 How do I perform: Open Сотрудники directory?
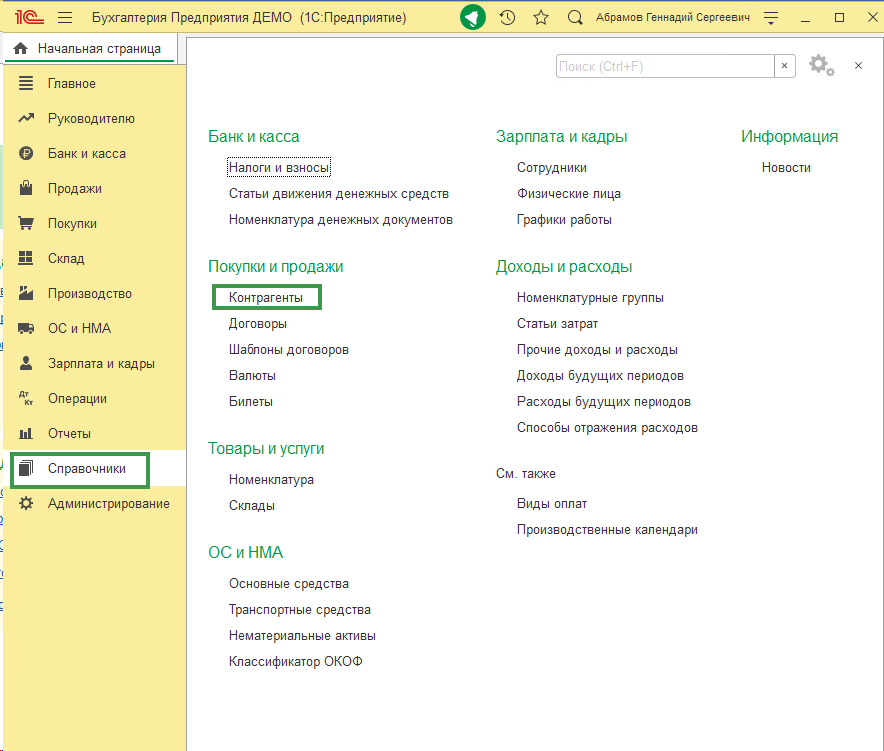(x=552, y=167)
